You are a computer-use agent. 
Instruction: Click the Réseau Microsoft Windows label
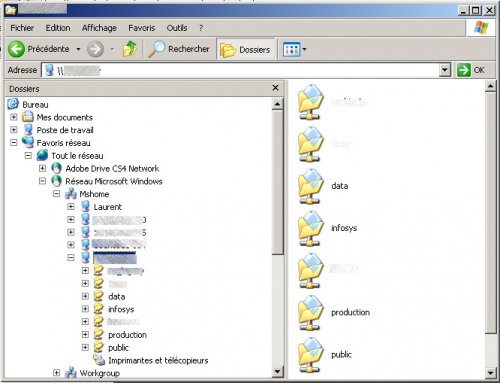pos(114,181)
